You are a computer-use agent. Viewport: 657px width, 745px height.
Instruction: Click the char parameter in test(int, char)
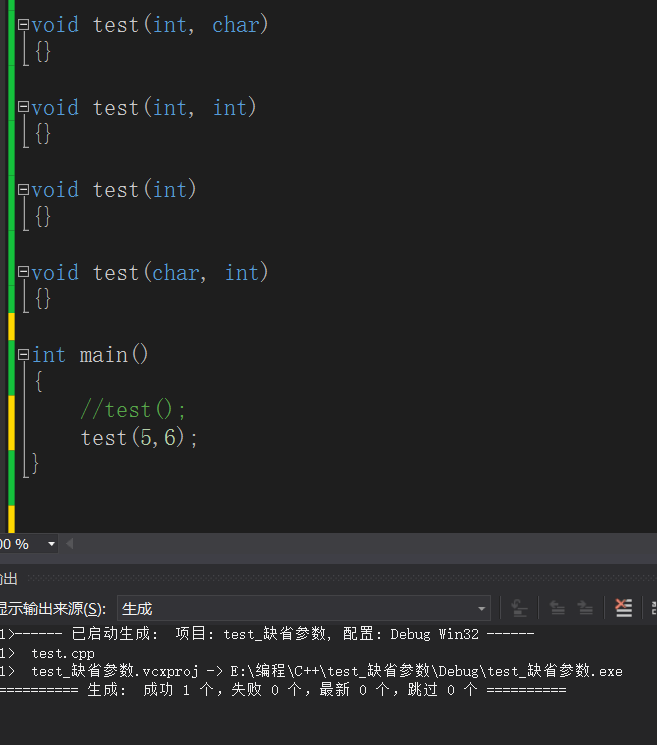click(236, 25)
